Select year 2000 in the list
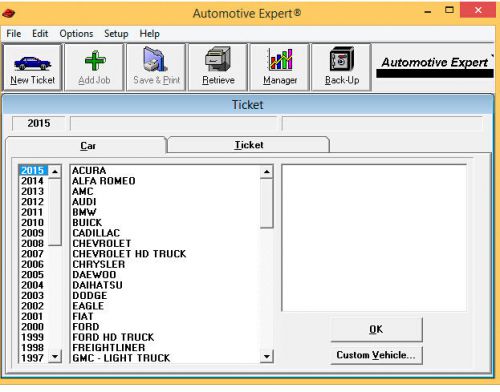 click(33, 327)
